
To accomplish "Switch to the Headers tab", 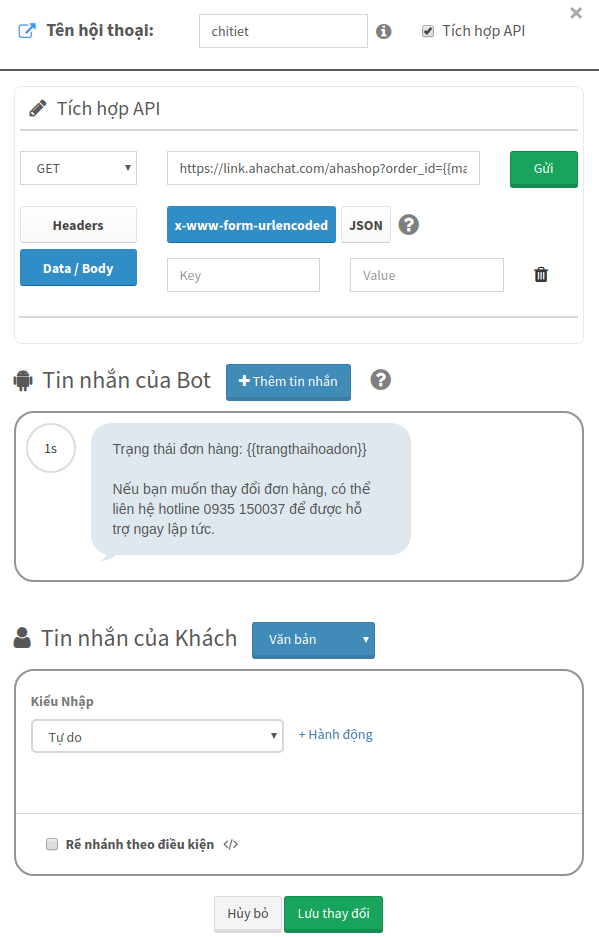I will click(x=78, y=225).
